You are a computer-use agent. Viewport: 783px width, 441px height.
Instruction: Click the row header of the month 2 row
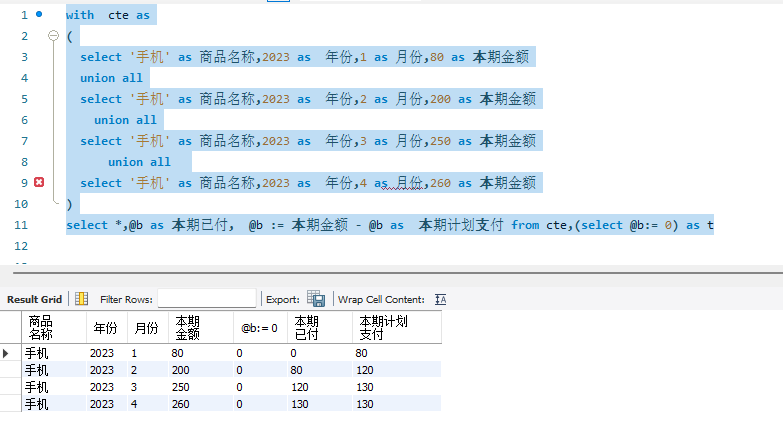[x=10, y=370]
